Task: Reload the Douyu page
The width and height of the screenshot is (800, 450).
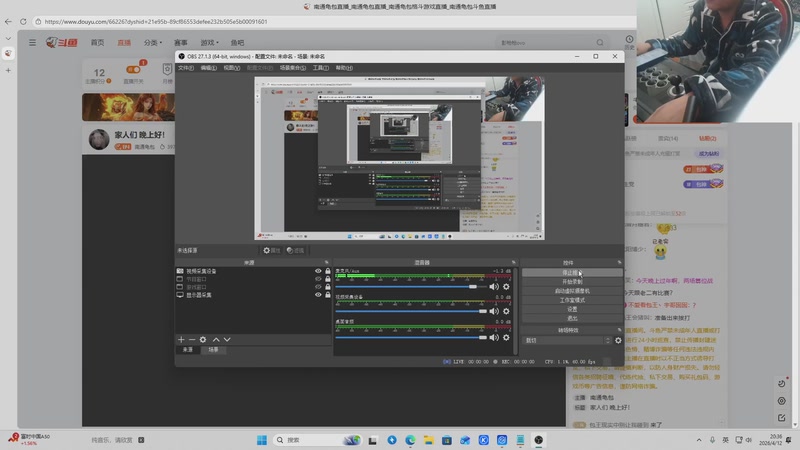Action: point(23,21)
